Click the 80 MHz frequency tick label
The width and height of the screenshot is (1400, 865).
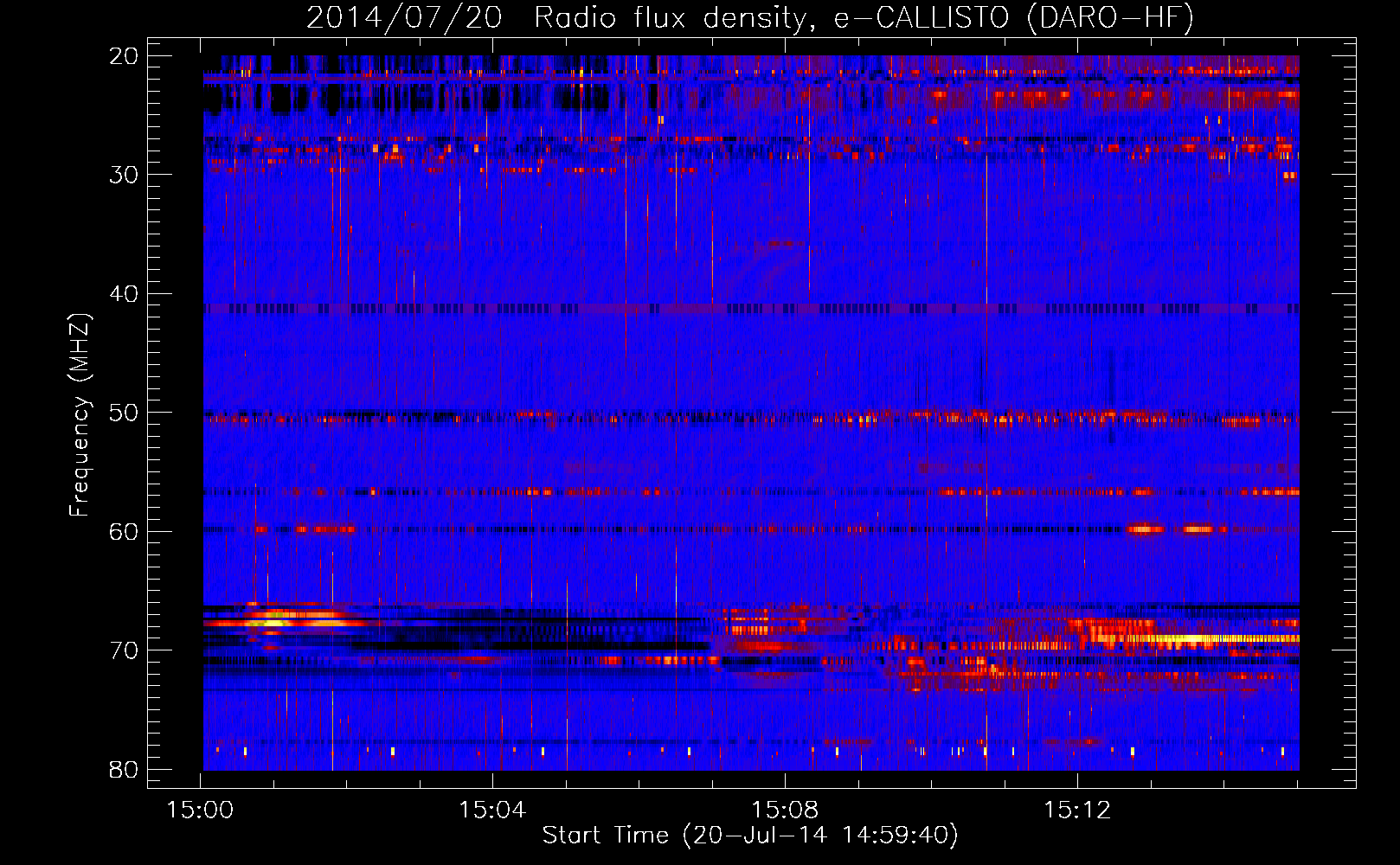click(124, 769)
